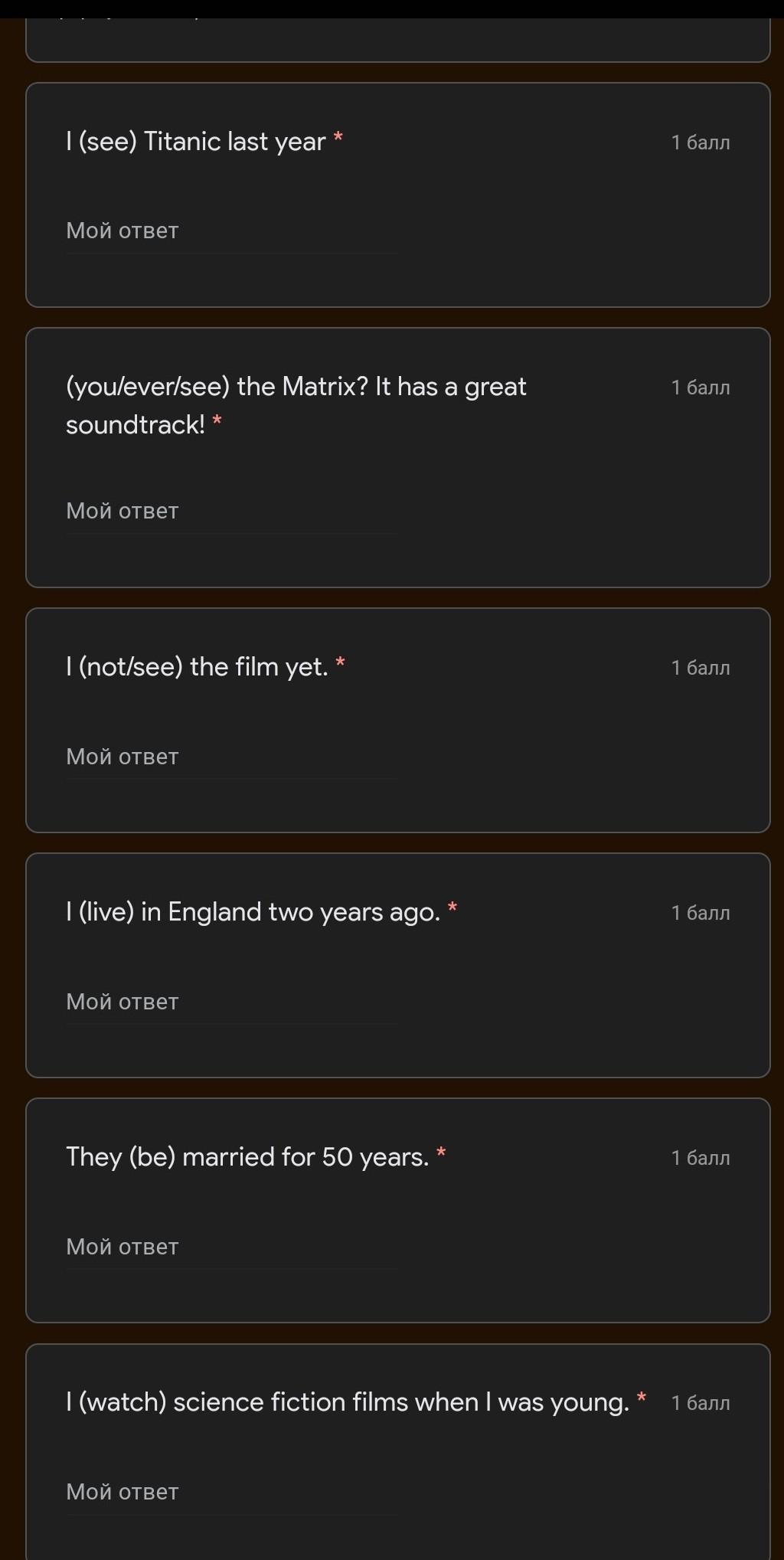The width and height of the screenshot is (784, 1560).
Task: Focus answer field for science fiction films question
Action: [x=230, y=1493]
